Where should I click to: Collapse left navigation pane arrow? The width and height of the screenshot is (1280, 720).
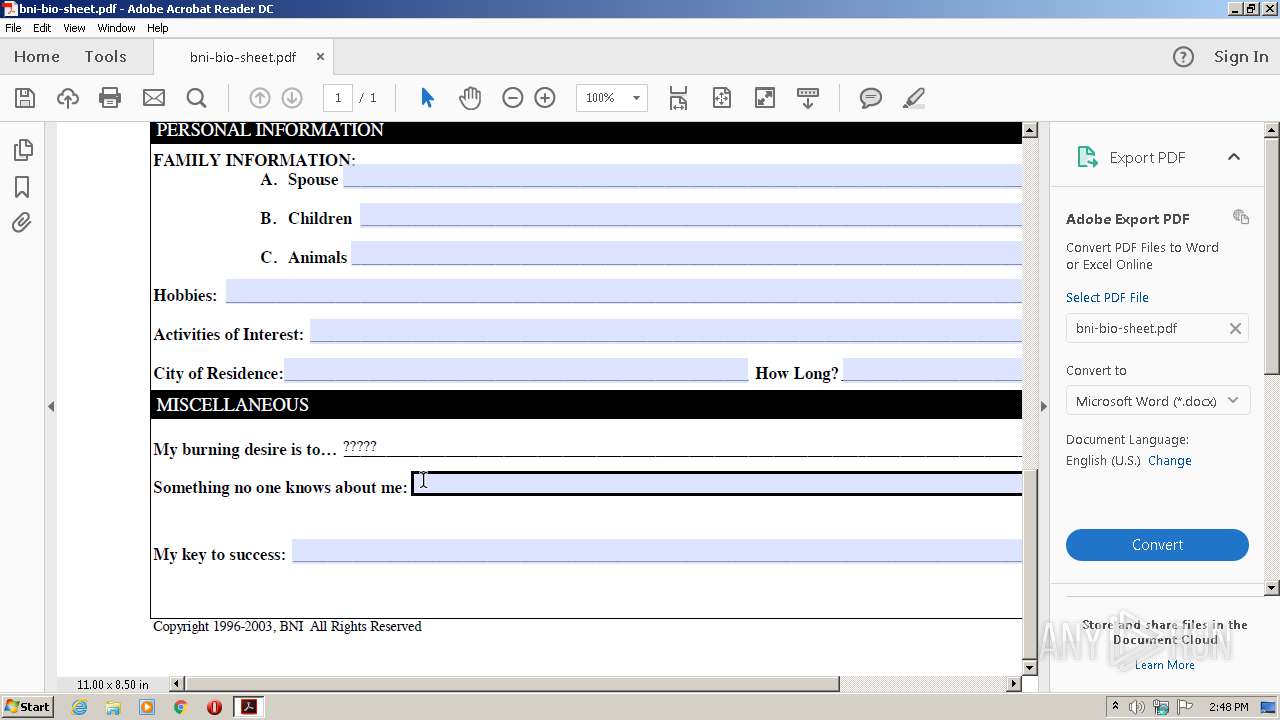51,406
